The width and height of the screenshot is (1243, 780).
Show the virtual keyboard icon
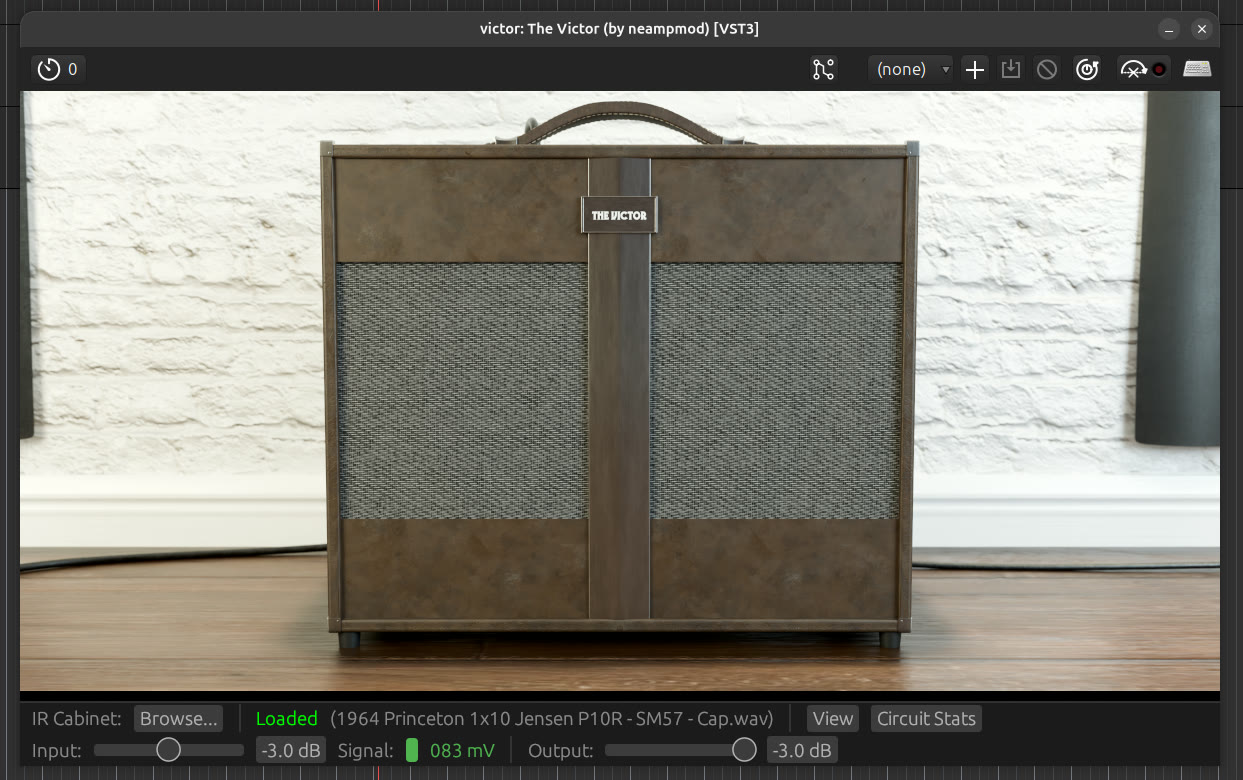(1197, 69)
